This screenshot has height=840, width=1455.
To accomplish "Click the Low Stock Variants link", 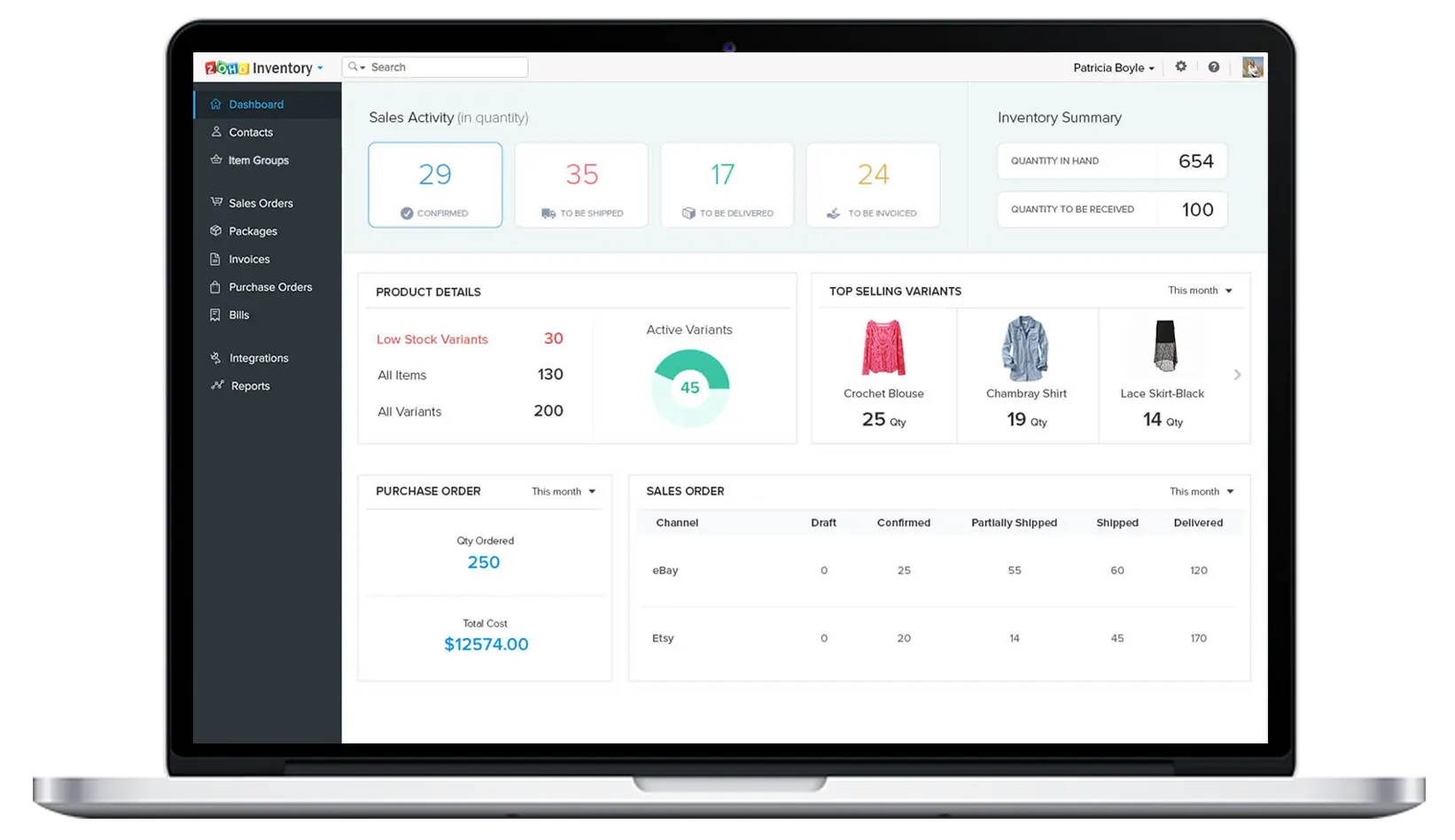I will [432, 338].
